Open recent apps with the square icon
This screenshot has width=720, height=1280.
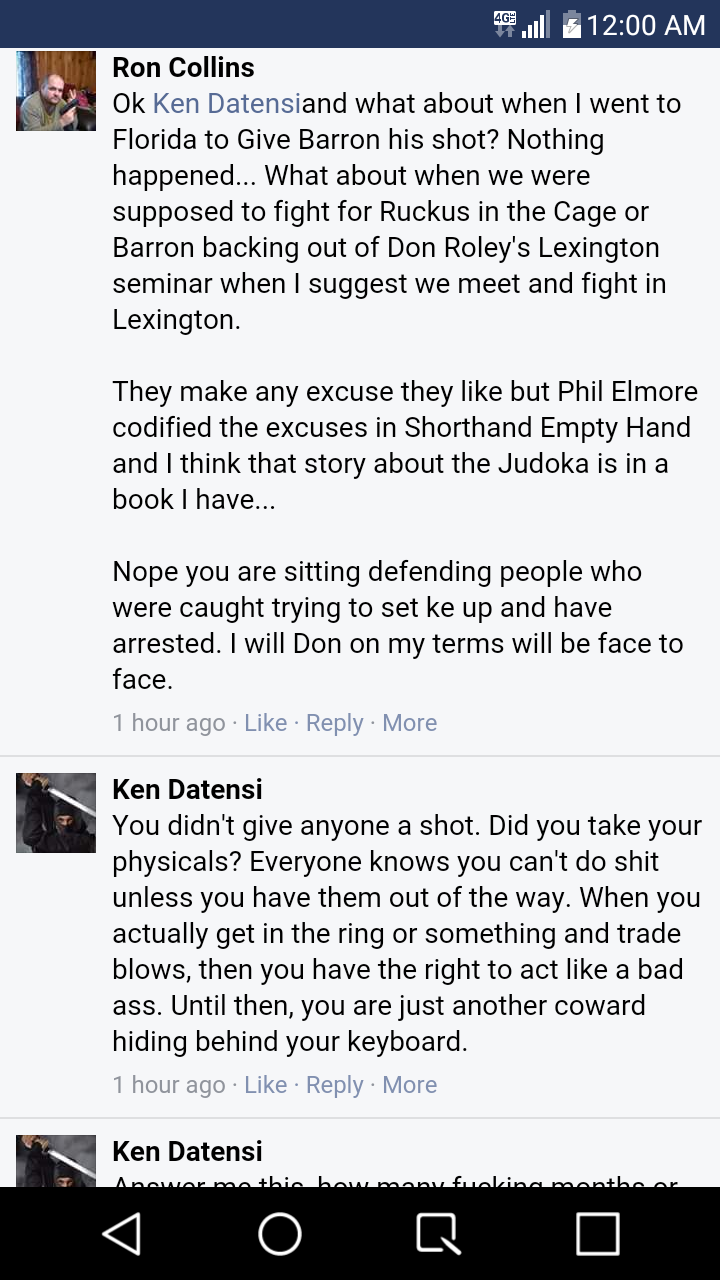(x=597, y=1234)
